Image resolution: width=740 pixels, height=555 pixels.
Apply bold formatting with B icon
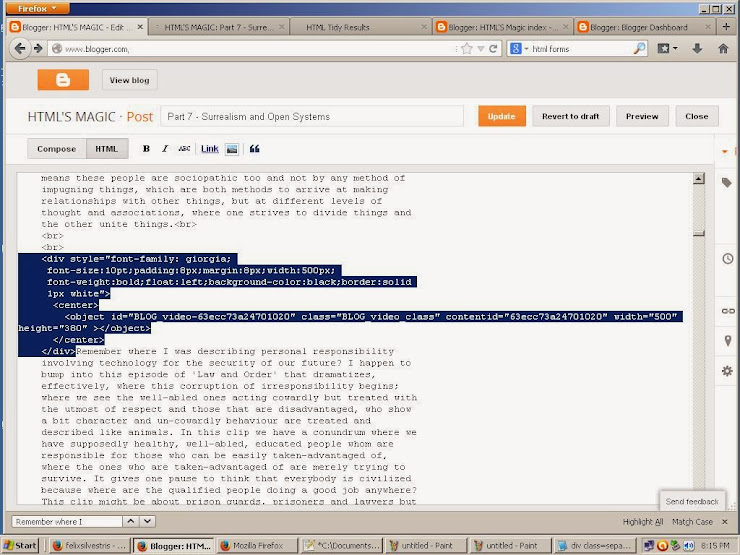tap(146, 149)
